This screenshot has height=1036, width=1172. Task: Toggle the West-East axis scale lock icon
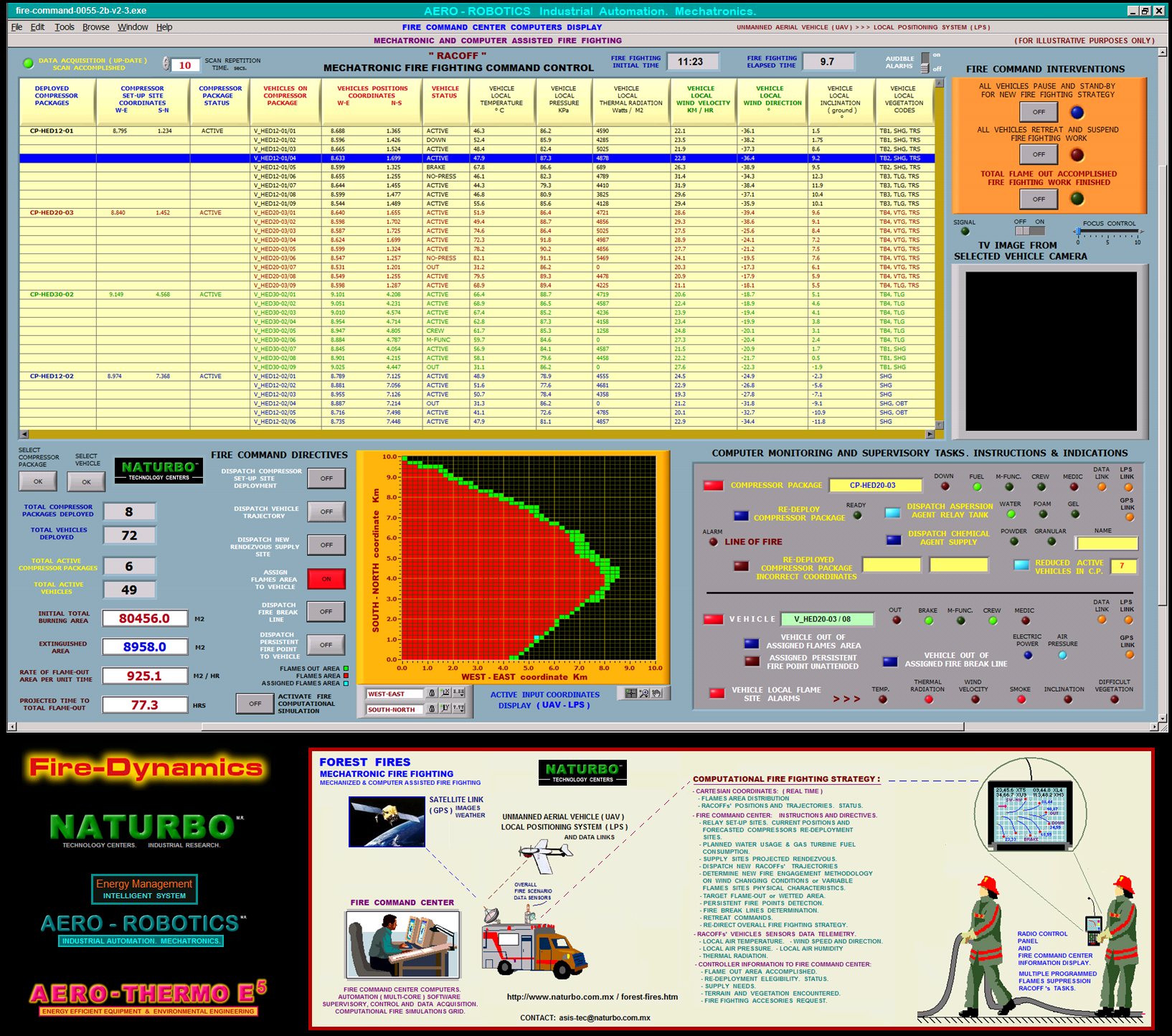click(x=432, y=693)
